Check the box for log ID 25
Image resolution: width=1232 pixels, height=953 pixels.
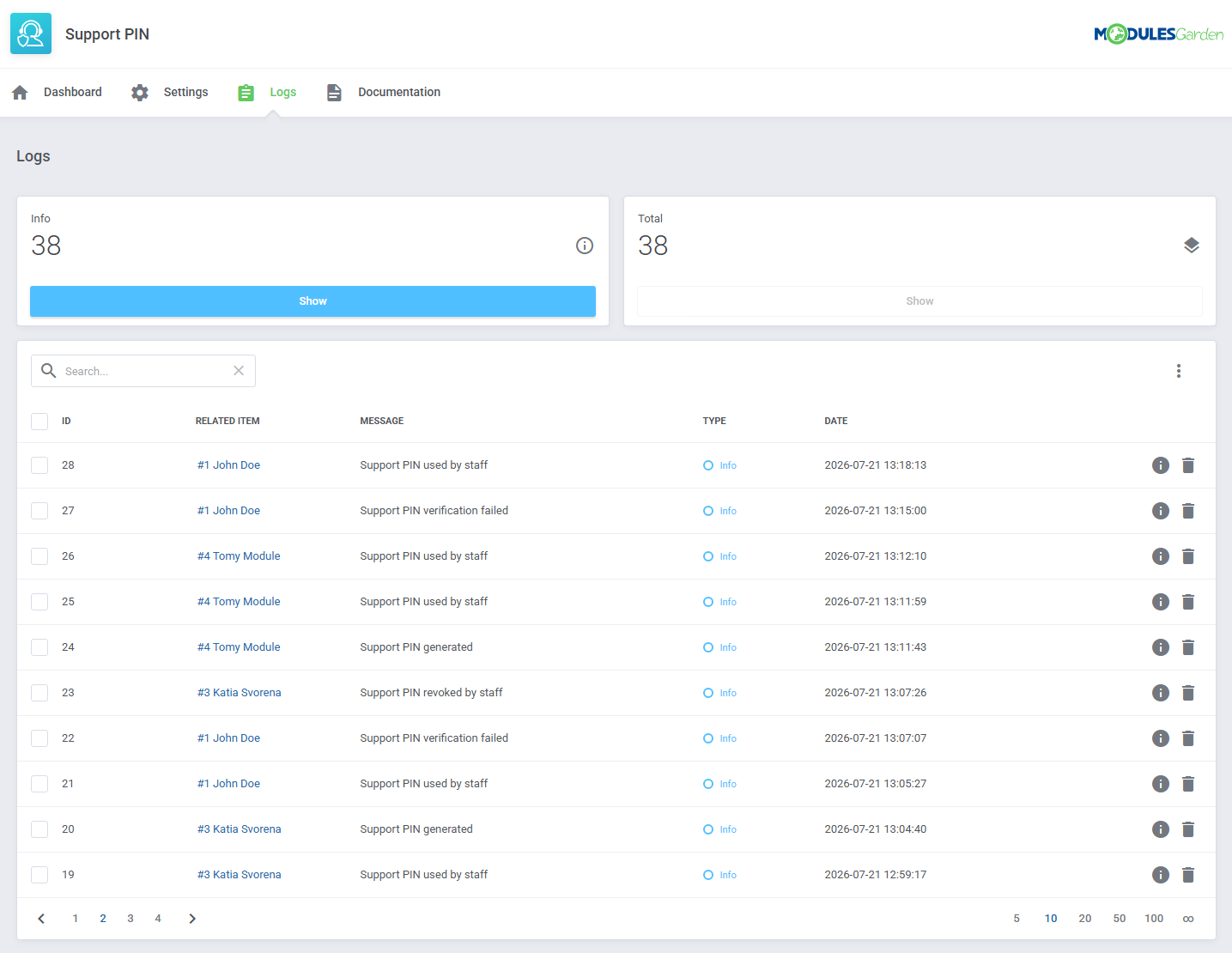39,602
